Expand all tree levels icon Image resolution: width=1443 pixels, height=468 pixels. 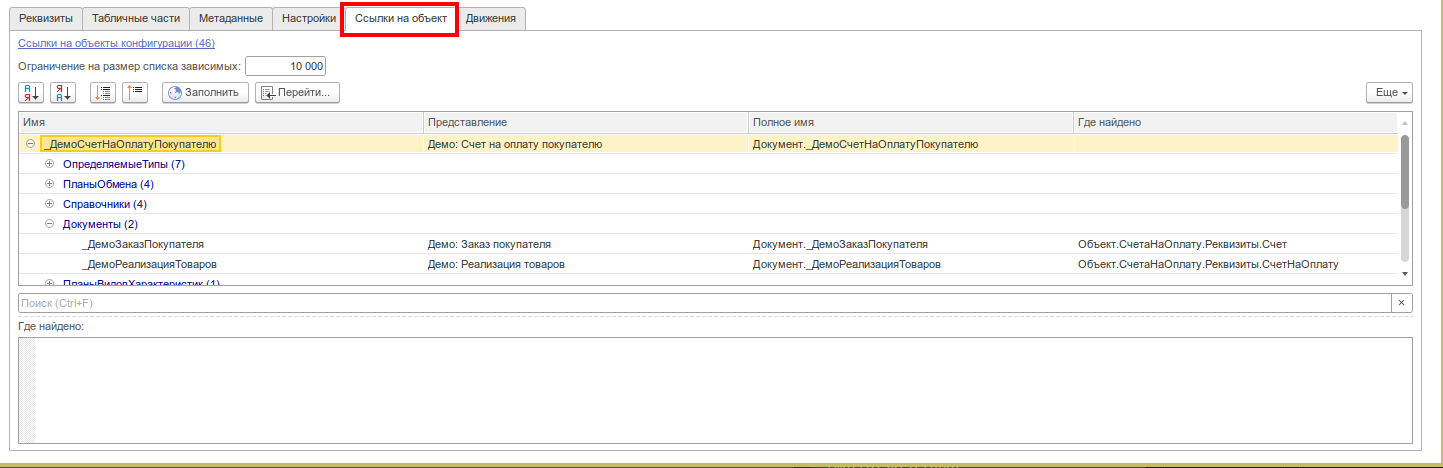pos(103,93)
